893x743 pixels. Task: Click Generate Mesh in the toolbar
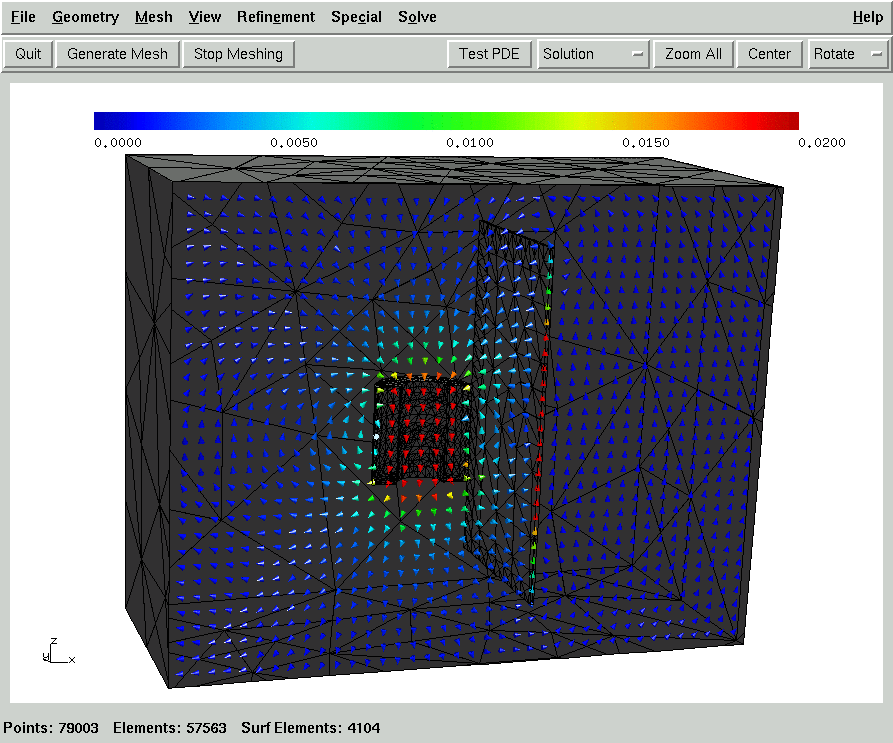point(117,54)
